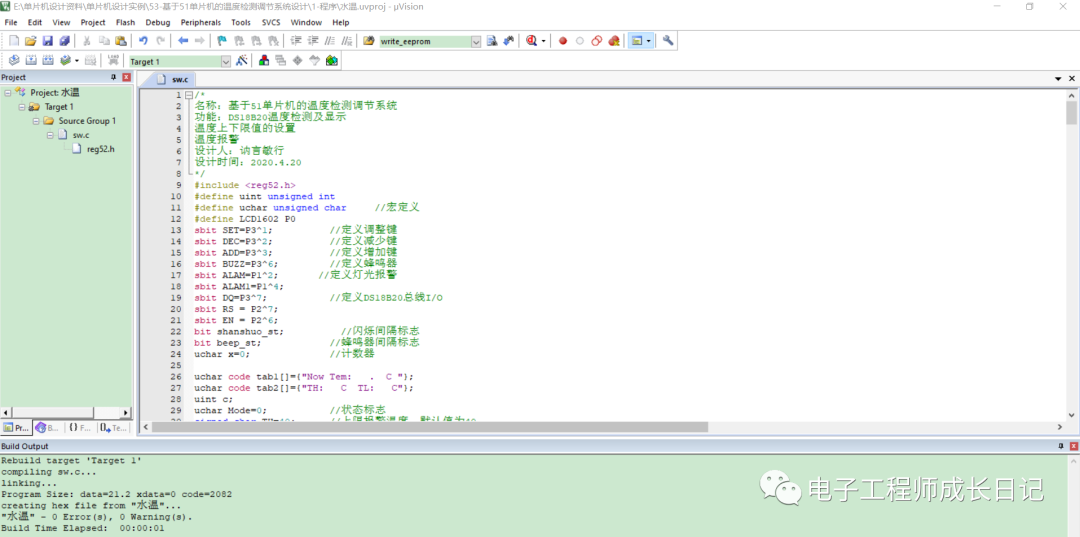The image size is (1080, 537).
Task: Open Configuration wrench icon
Action: click(x=668, y=41)
